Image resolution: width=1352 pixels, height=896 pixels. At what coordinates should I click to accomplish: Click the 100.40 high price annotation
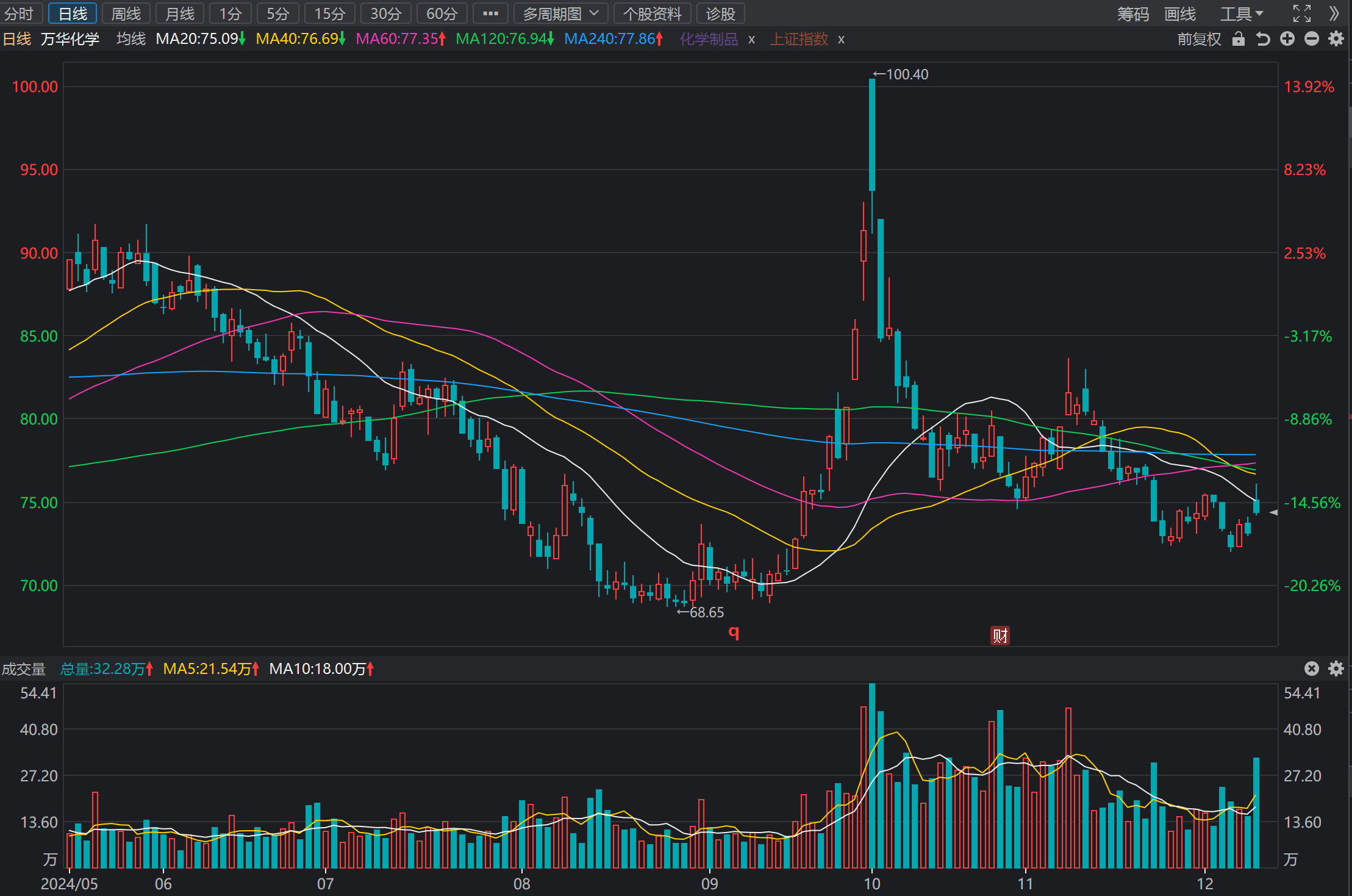point(901,74)
